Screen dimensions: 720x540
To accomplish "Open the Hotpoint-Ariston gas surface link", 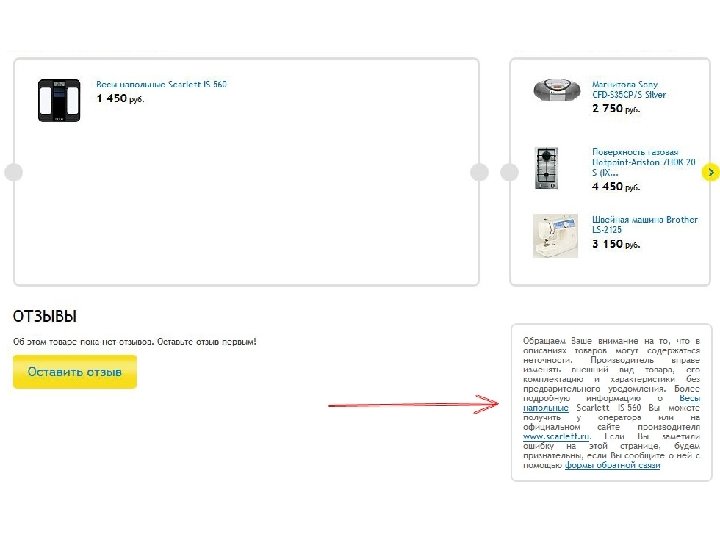I will [x=642, y=161].
